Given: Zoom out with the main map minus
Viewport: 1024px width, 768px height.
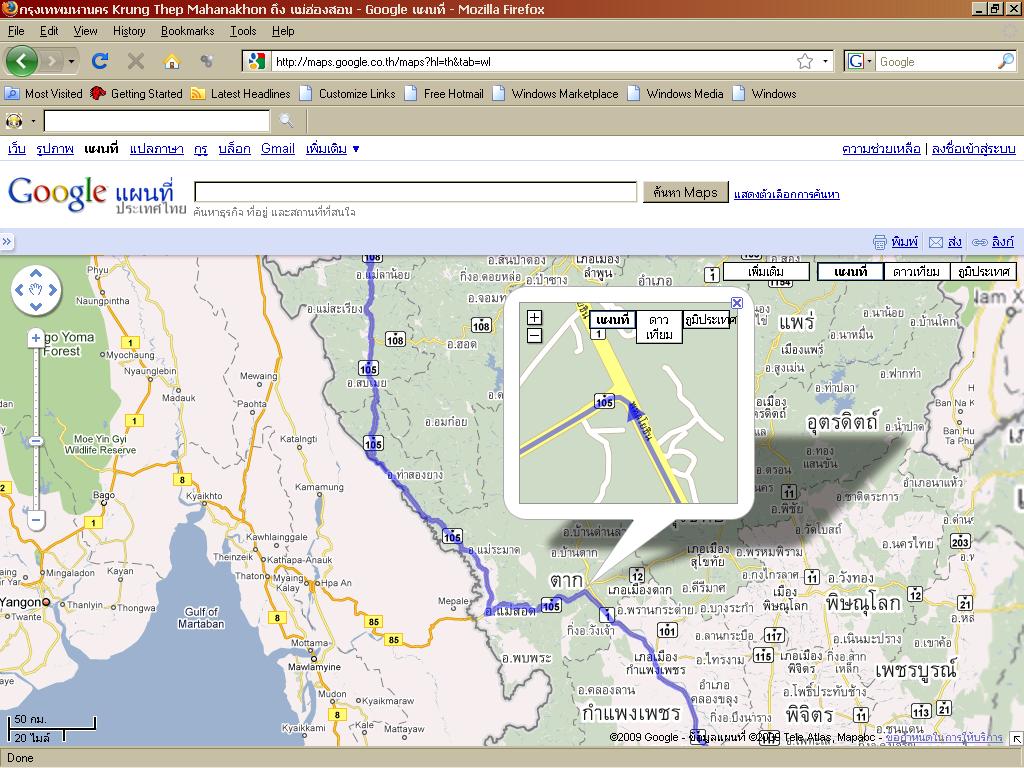Looking at the screenshot, I should click(36, 520).
